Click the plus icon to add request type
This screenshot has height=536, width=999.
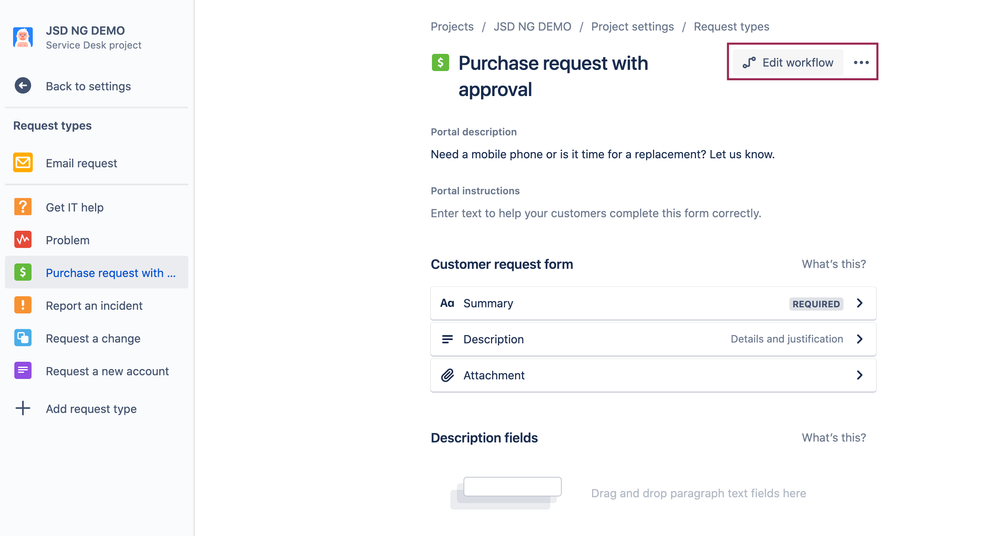[x=23, y=408]
